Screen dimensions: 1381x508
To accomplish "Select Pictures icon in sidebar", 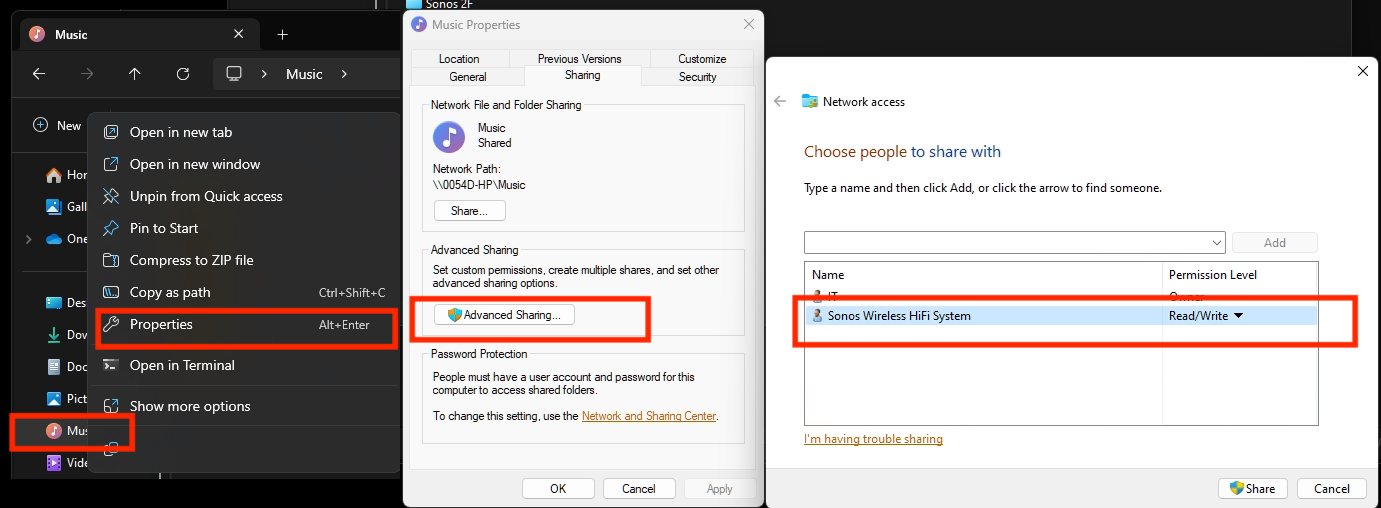I will click(53, 398).
